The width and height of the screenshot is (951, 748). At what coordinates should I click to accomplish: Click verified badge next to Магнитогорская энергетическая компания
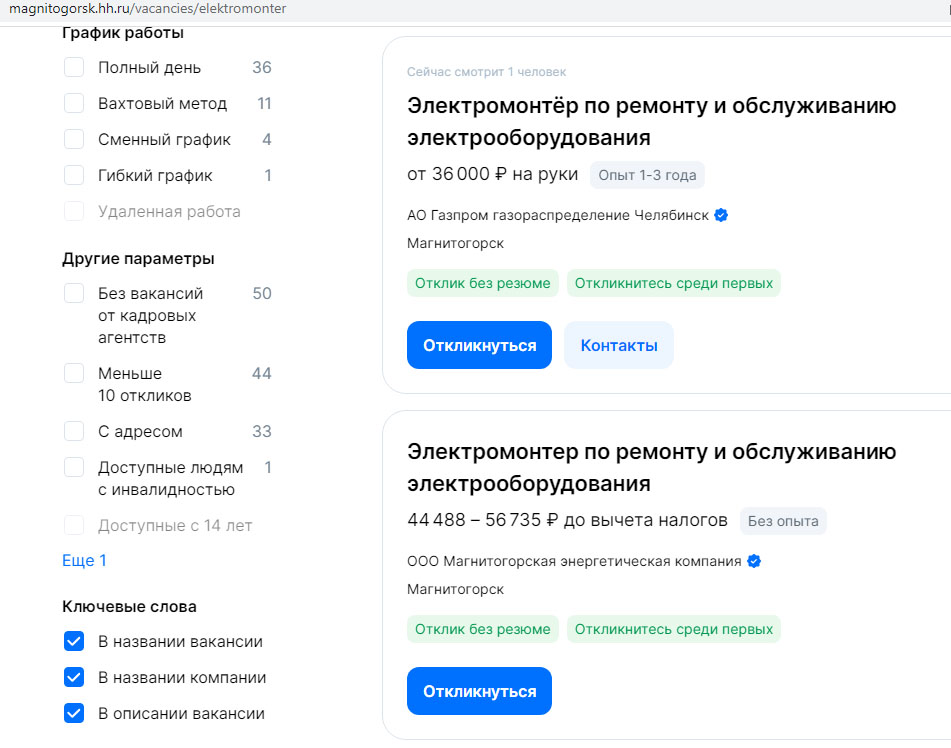[x=754, y=561]
